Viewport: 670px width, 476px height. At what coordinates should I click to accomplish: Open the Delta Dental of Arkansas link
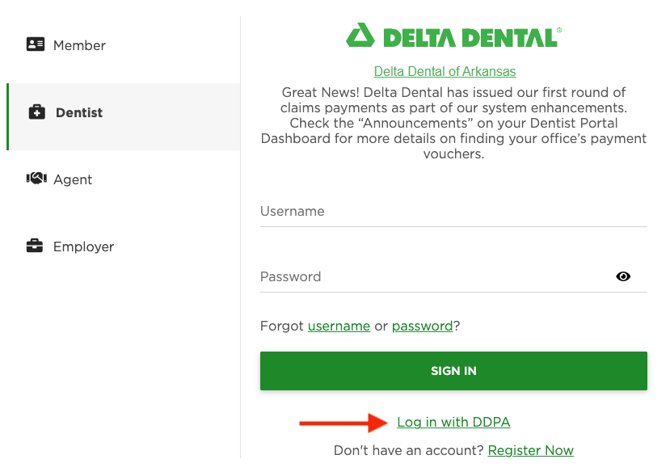[x=445, y=72]
